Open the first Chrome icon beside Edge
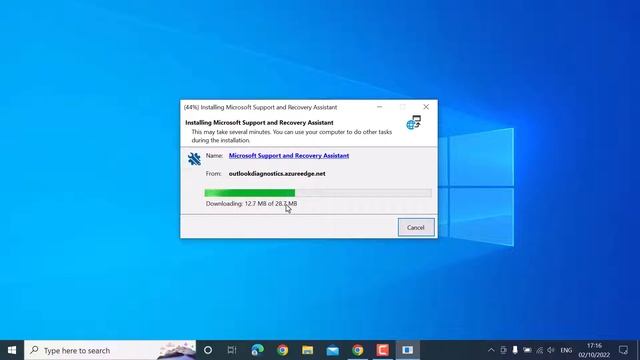The image size is (640, 360). pos(282,350)
